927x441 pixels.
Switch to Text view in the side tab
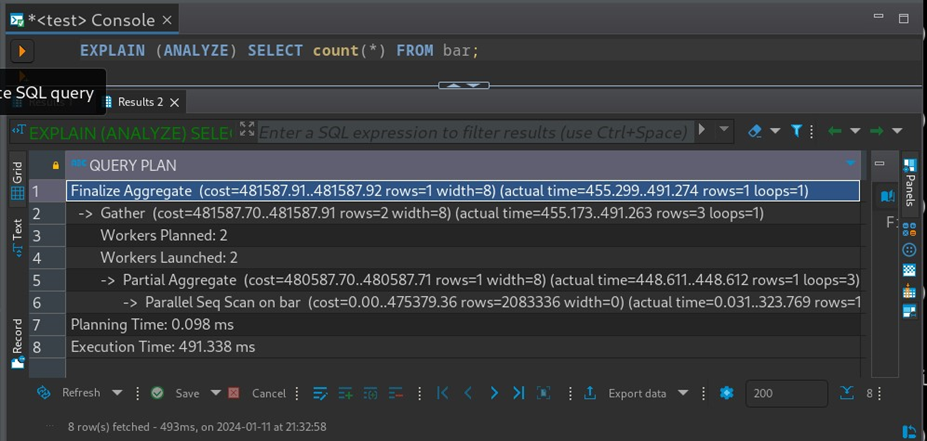(18, 237)
